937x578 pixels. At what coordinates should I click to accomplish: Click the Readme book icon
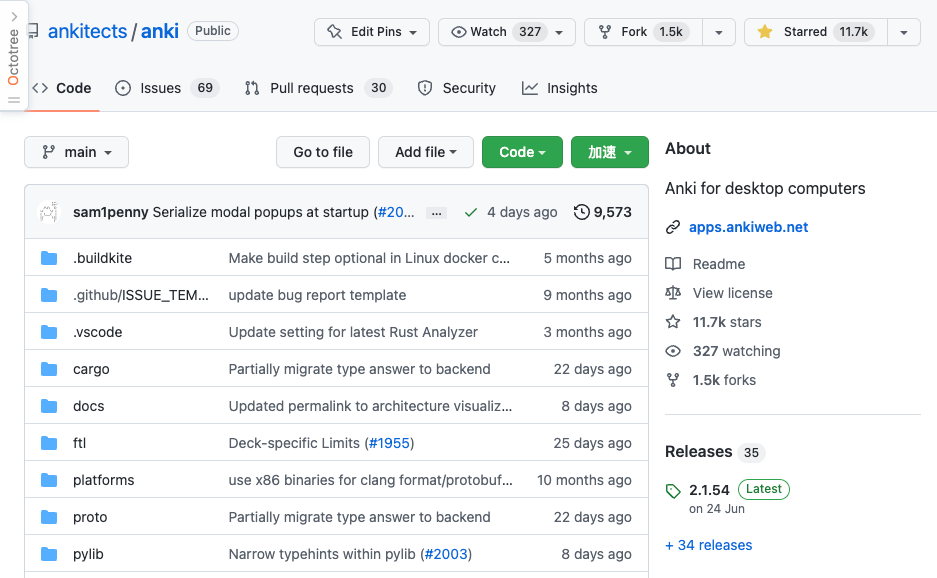[x=673, y=264]
